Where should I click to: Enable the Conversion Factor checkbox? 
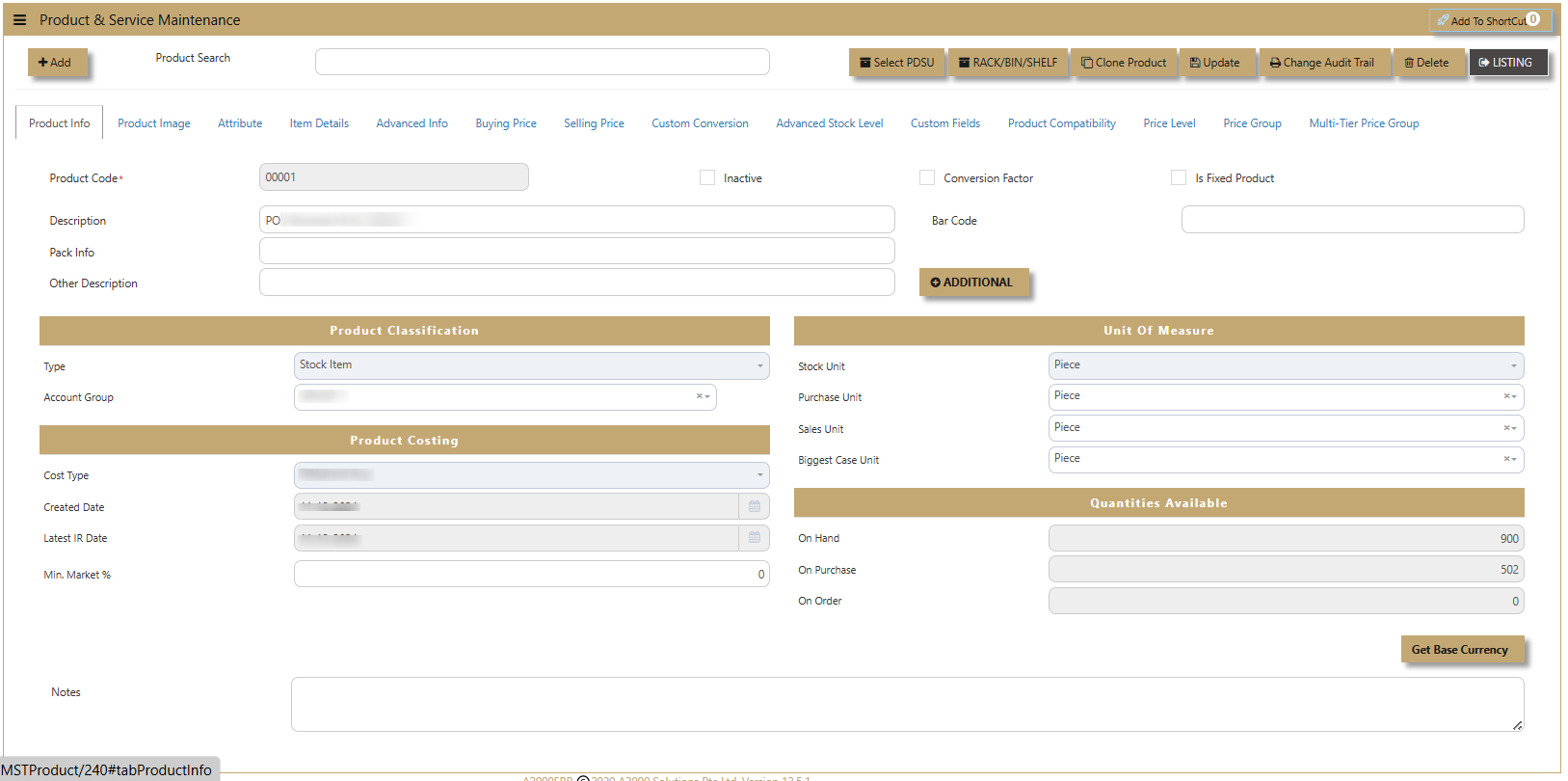927,177
